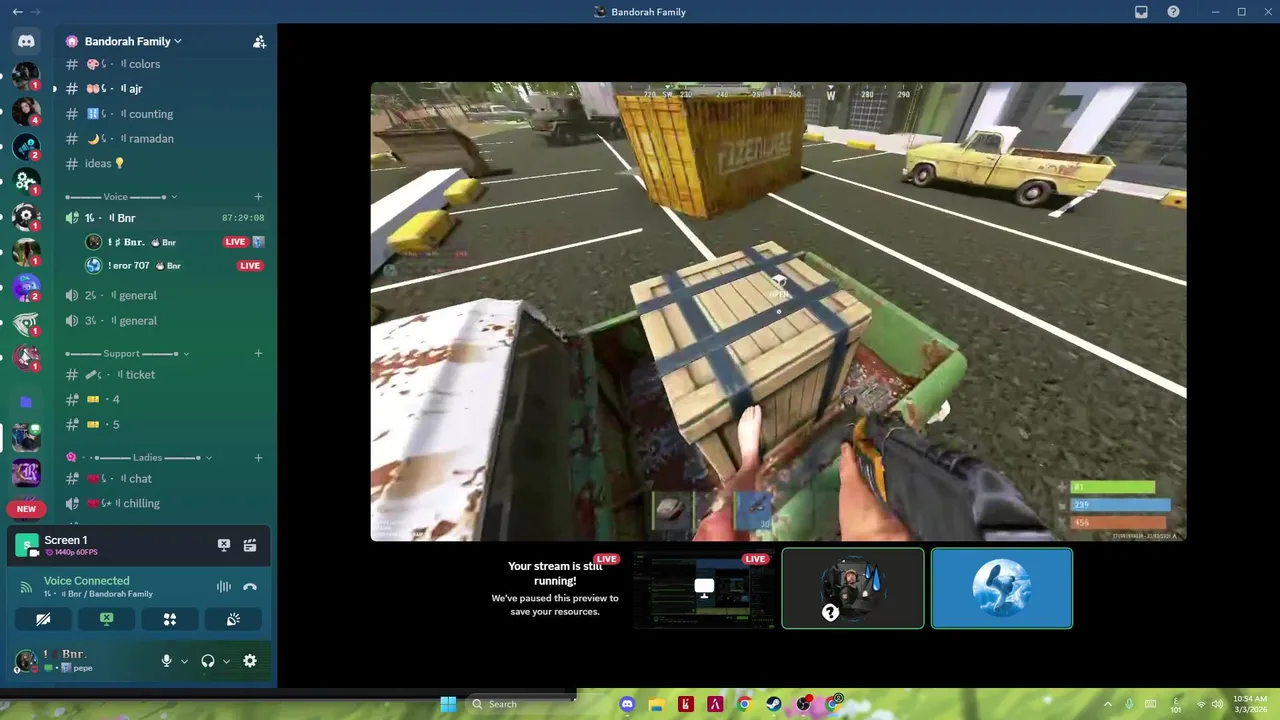
Task: Add channel to Support category with plus icon
Action: 258,354
